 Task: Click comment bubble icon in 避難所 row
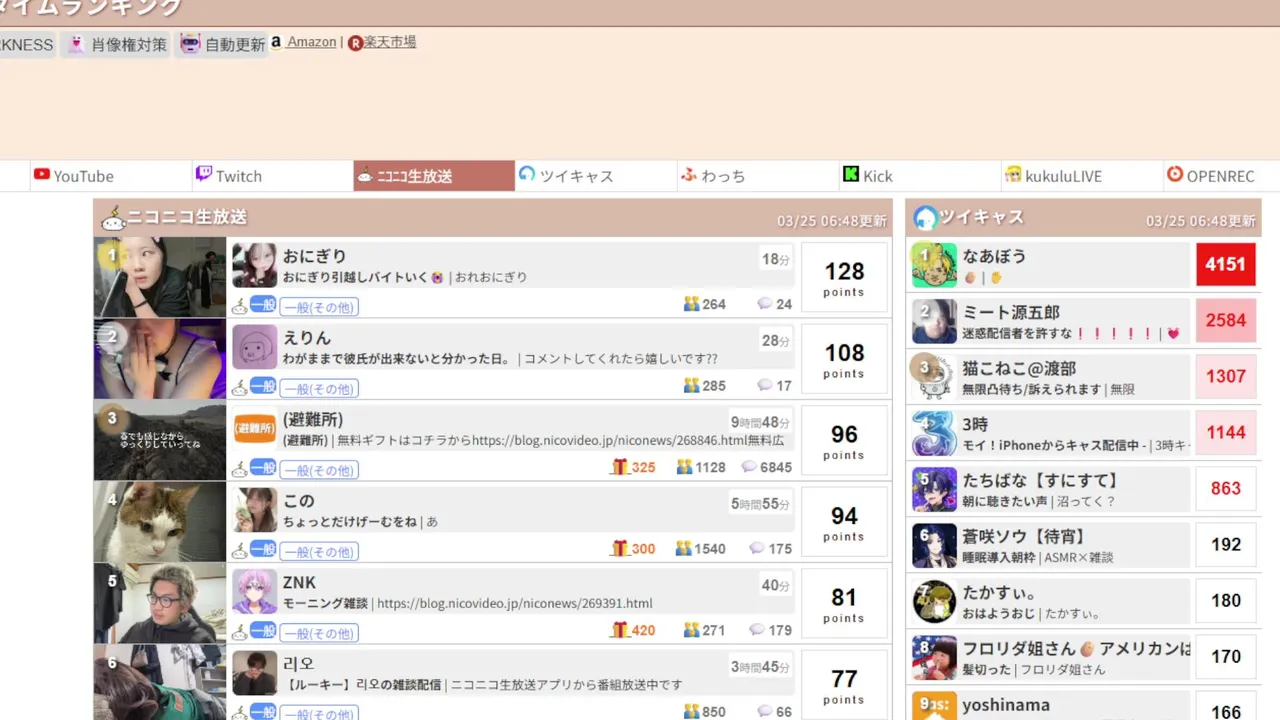749,466
